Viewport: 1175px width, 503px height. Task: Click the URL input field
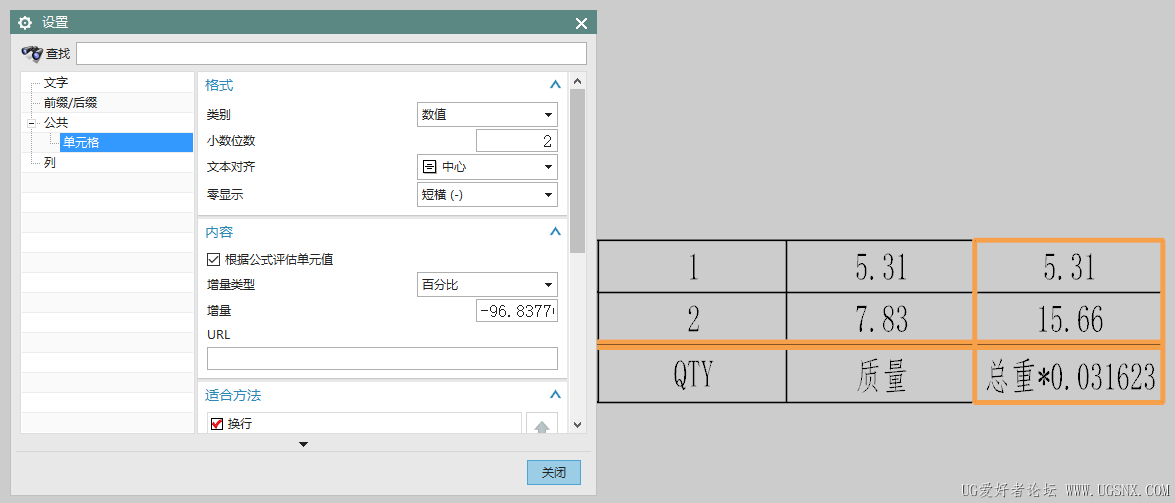[382, 358]
